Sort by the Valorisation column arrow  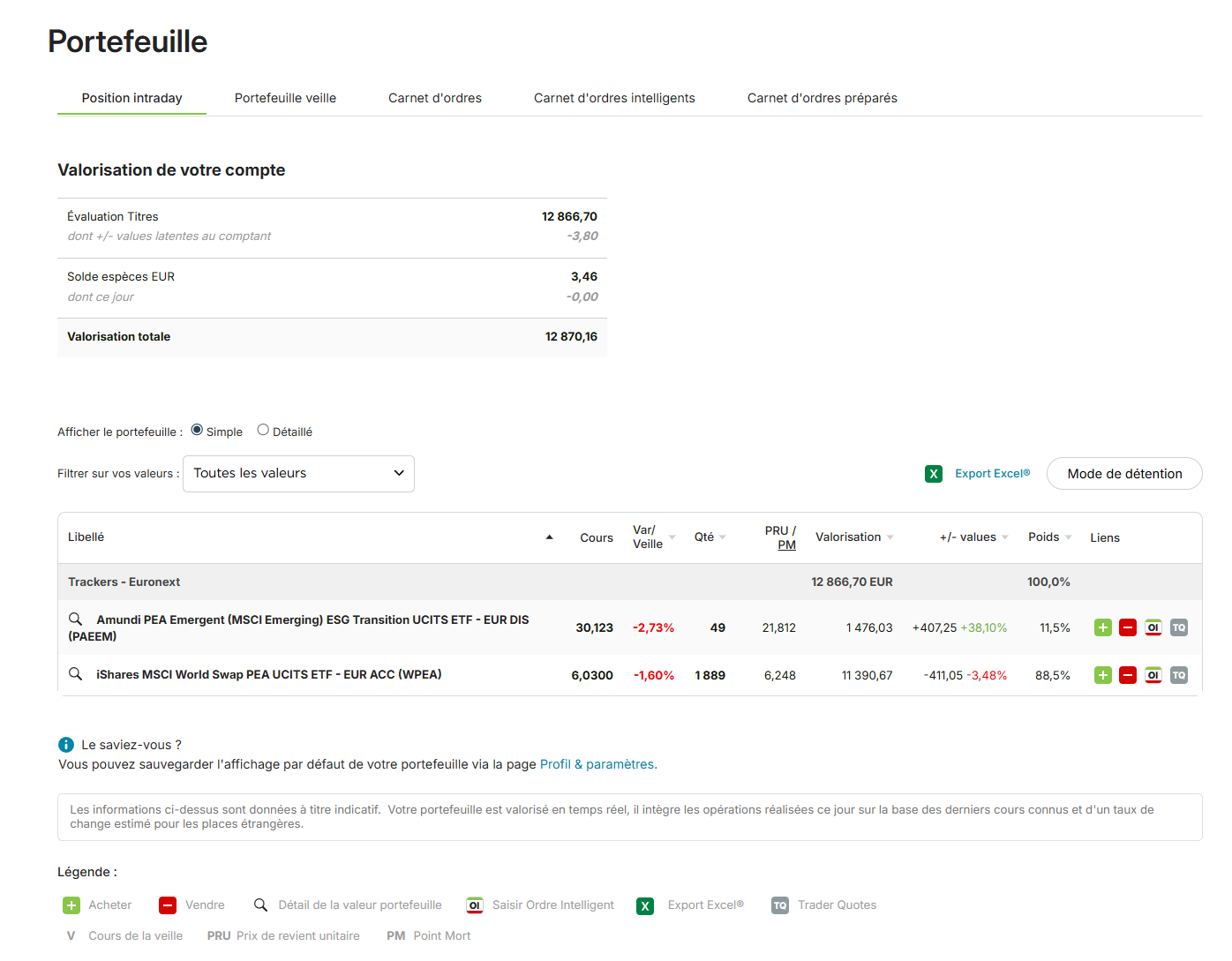[x=890, y=537]
